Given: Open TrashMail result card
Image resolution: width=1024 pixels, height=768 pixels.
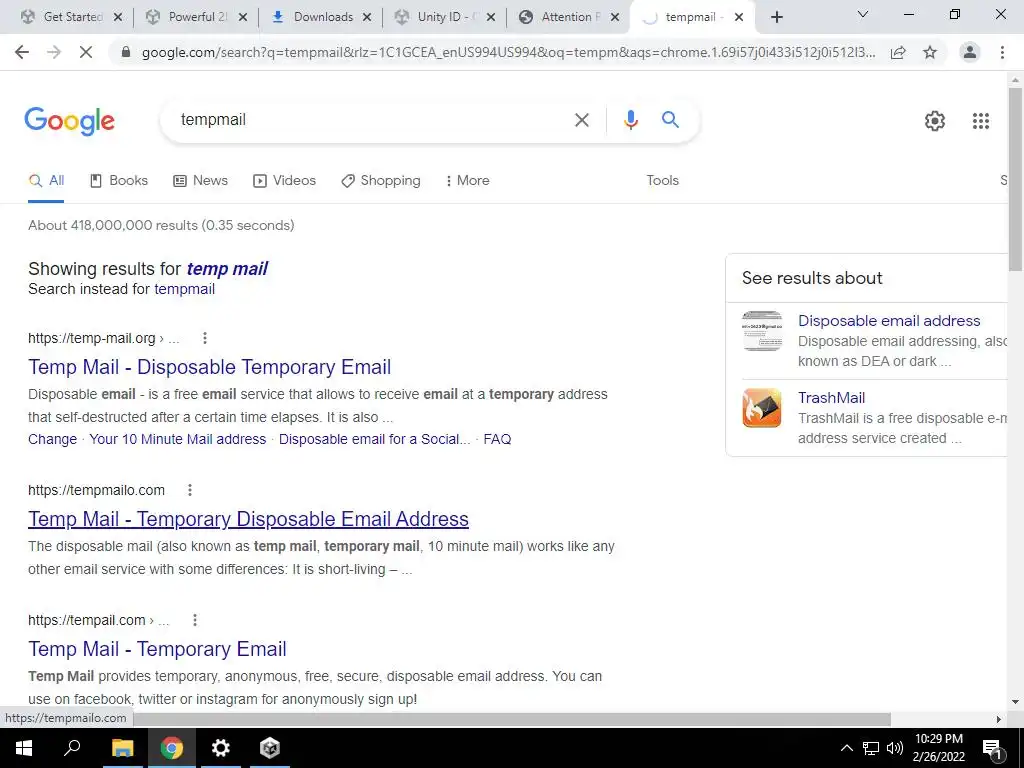Looking at the screenshot, I should (x=831, y=398).
